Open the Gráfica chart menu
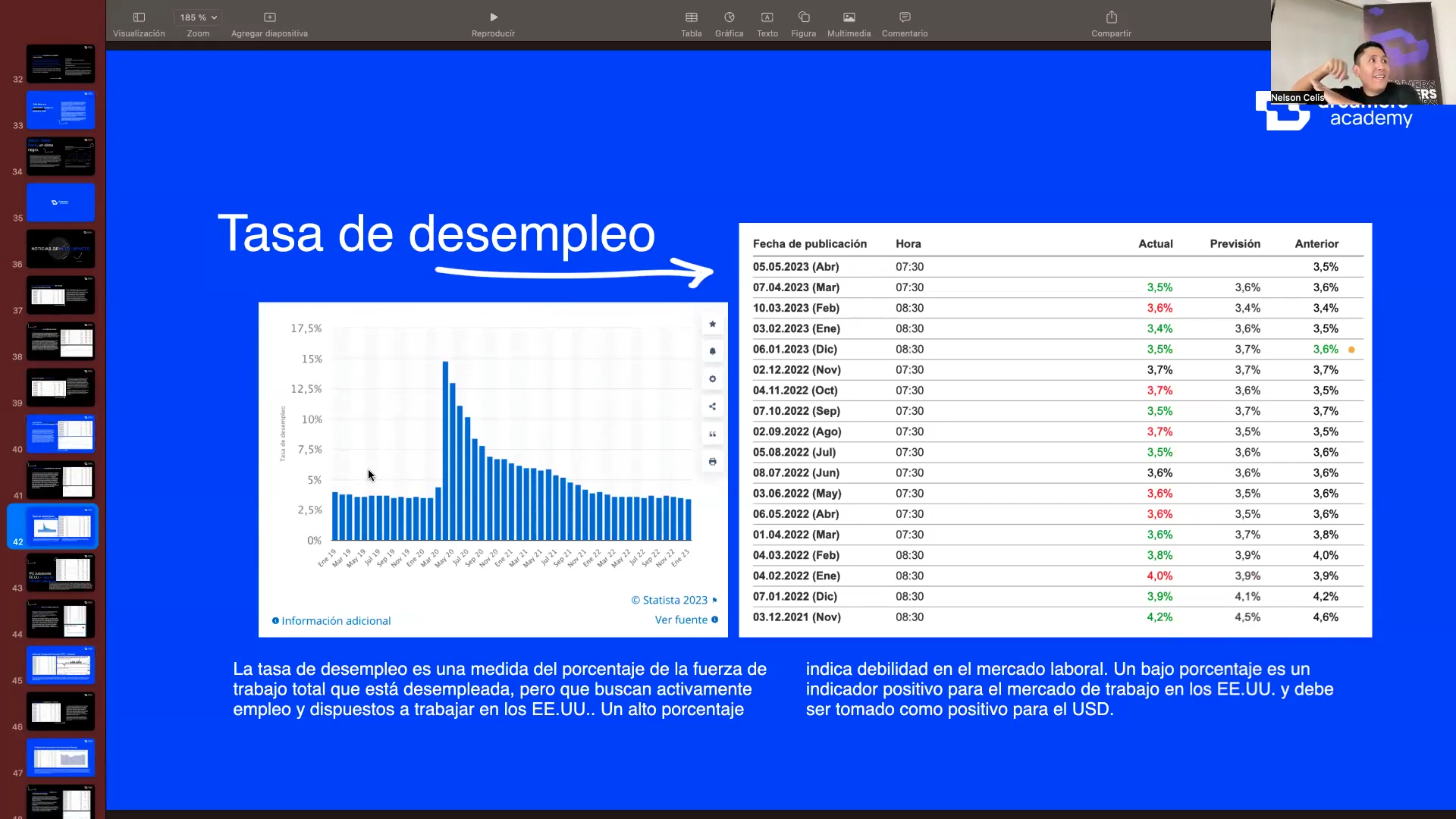 [x=729, y=17]
